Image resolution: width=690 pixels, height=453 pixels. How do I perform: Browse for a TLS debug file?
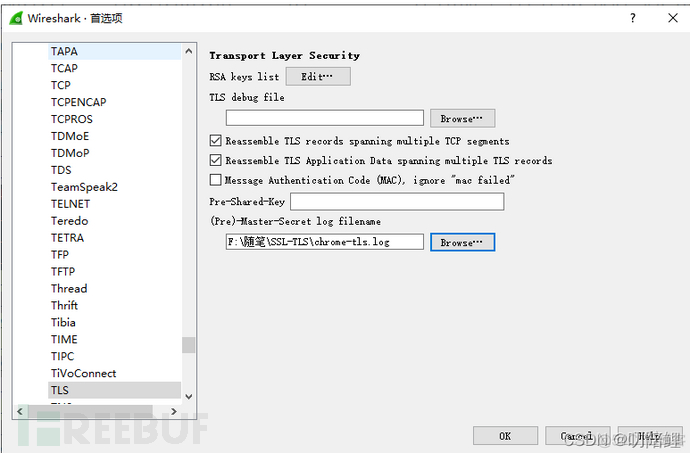click(x=462, y=118)
